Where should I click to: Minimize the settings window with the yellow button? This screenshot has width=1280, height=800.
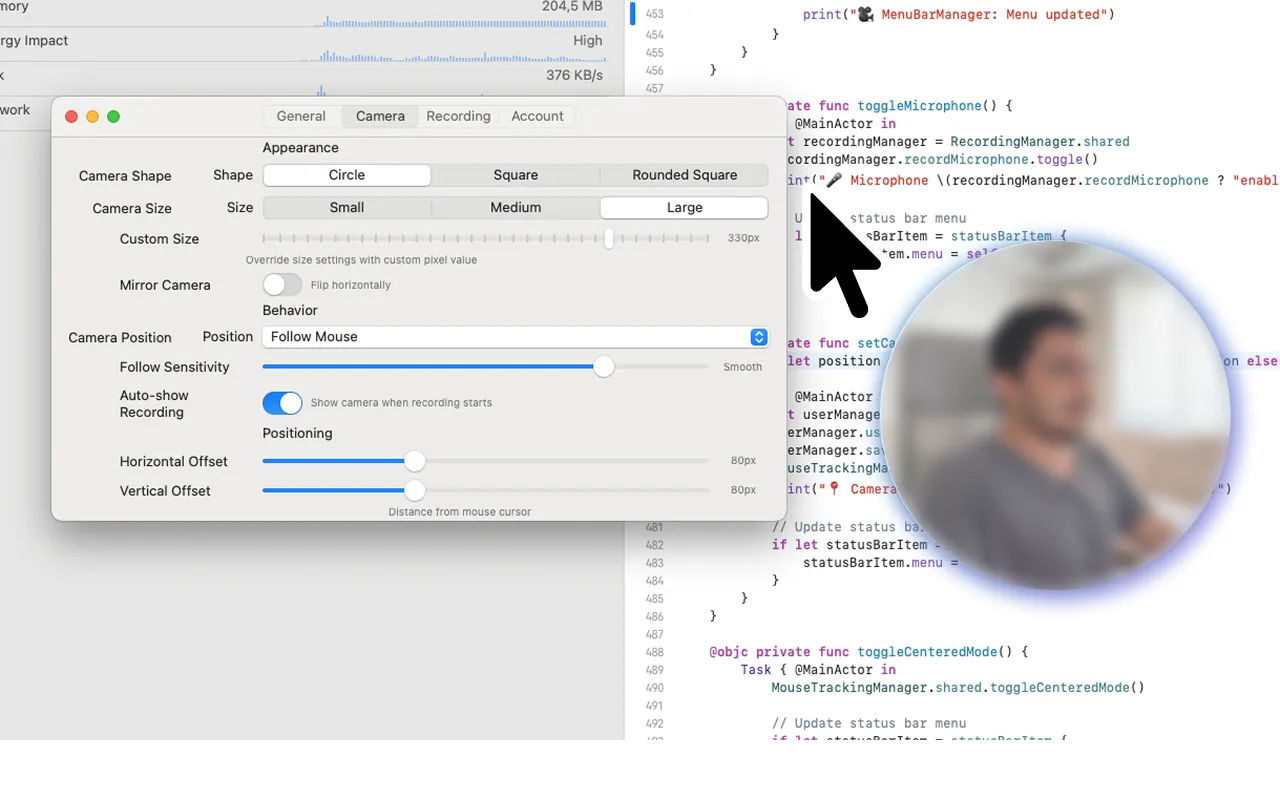(x=92, y=117)
